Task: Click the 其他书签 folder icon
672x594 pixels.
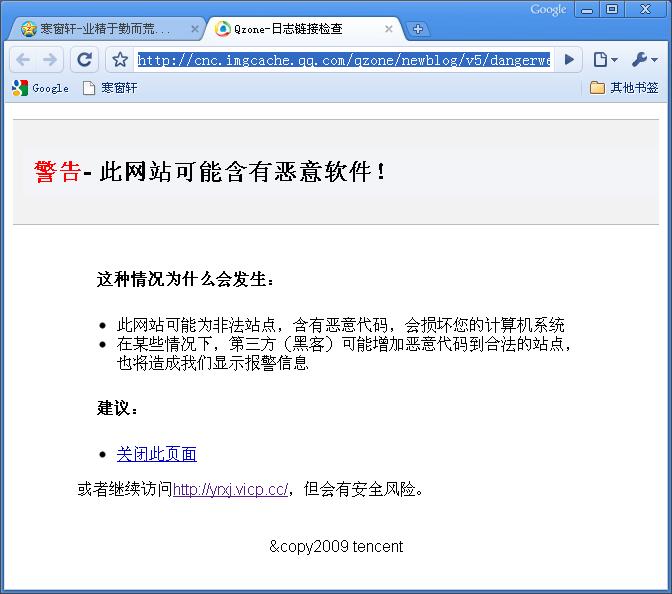Action: click(597, 87)
